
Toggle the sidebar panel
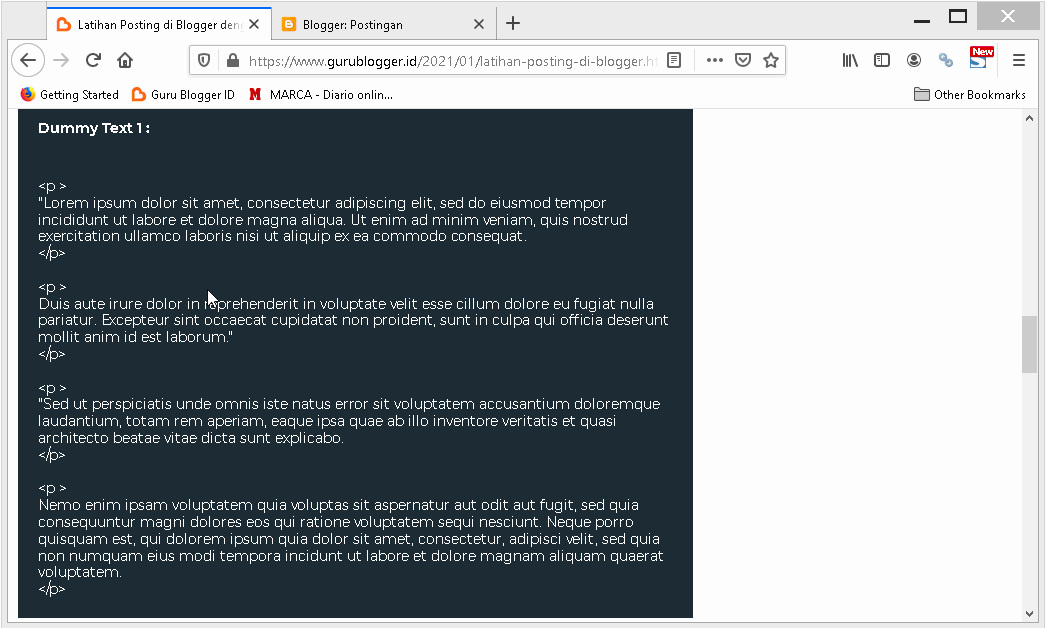pos(881,60)
